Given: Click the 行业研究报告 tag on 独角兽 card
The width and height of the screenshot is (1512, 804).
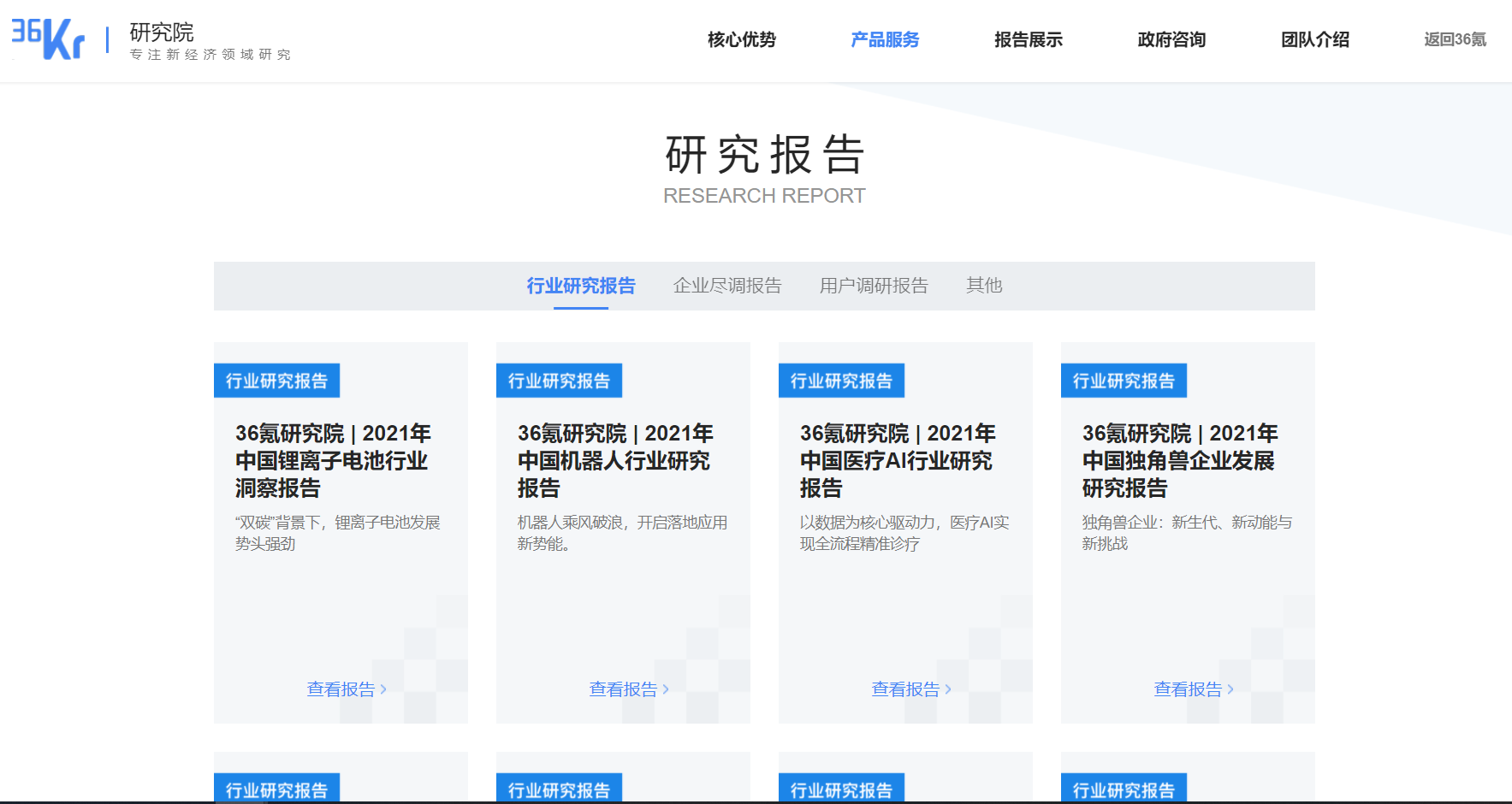Looking at the screenshot, I should 1124,381.
